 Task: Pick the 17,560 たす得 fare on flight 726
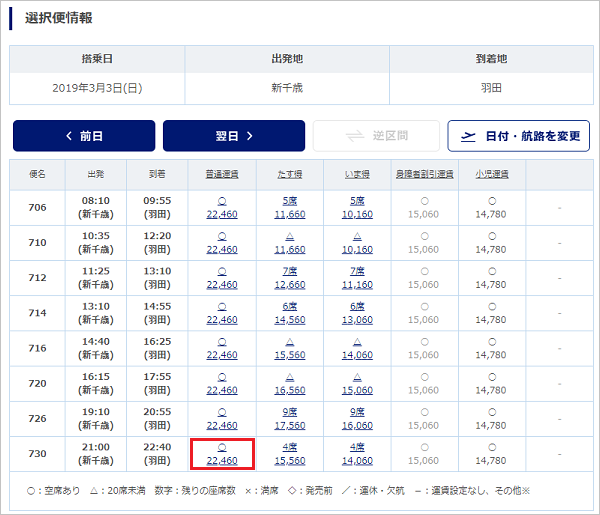pyautogui.click(x=289, y=425)
